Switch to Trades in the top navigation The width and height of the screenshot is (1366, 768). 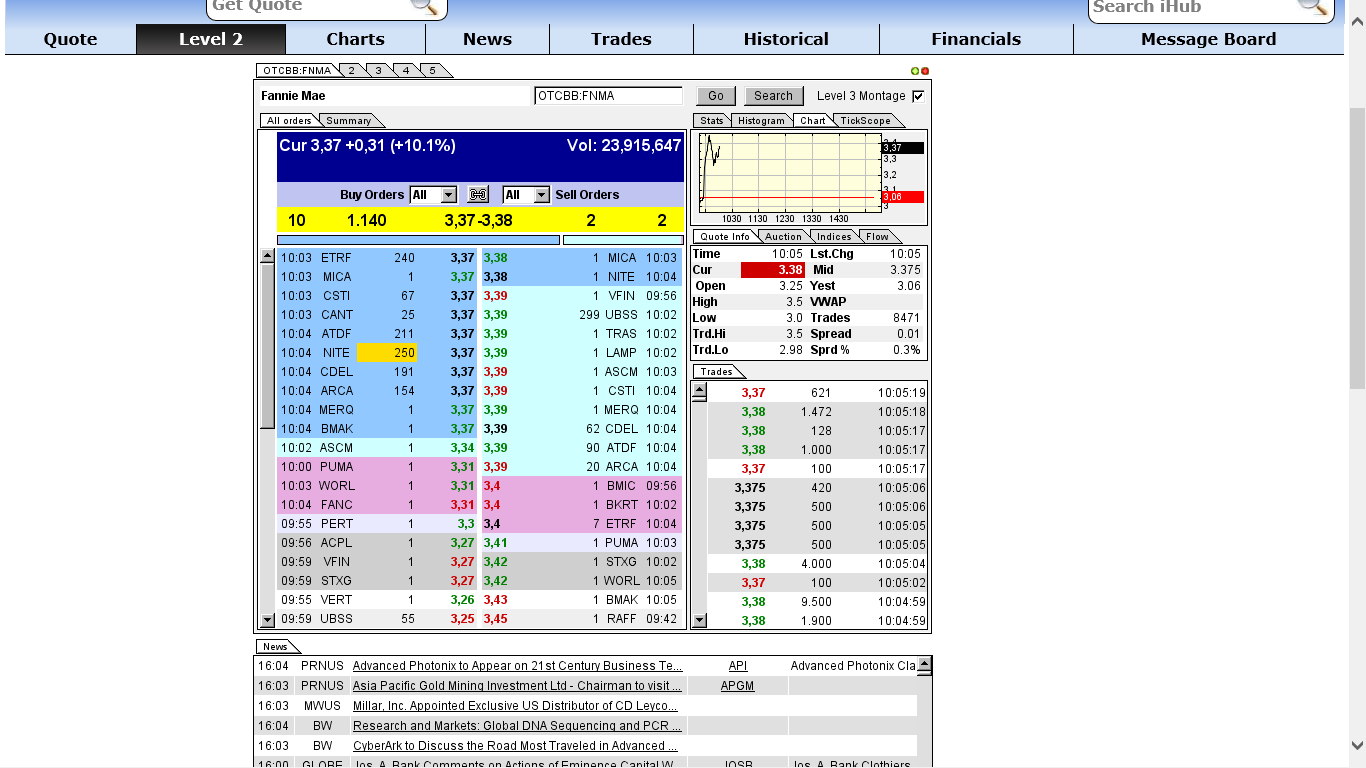point(621,39)
